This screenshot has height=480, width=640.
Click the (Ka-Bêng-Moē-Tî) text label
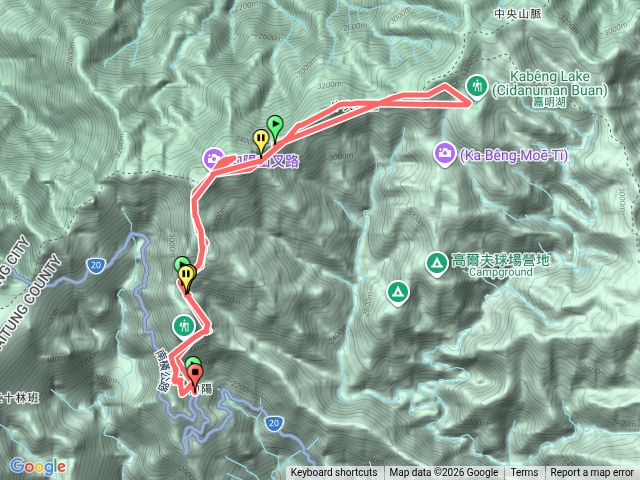click(513, 156)
